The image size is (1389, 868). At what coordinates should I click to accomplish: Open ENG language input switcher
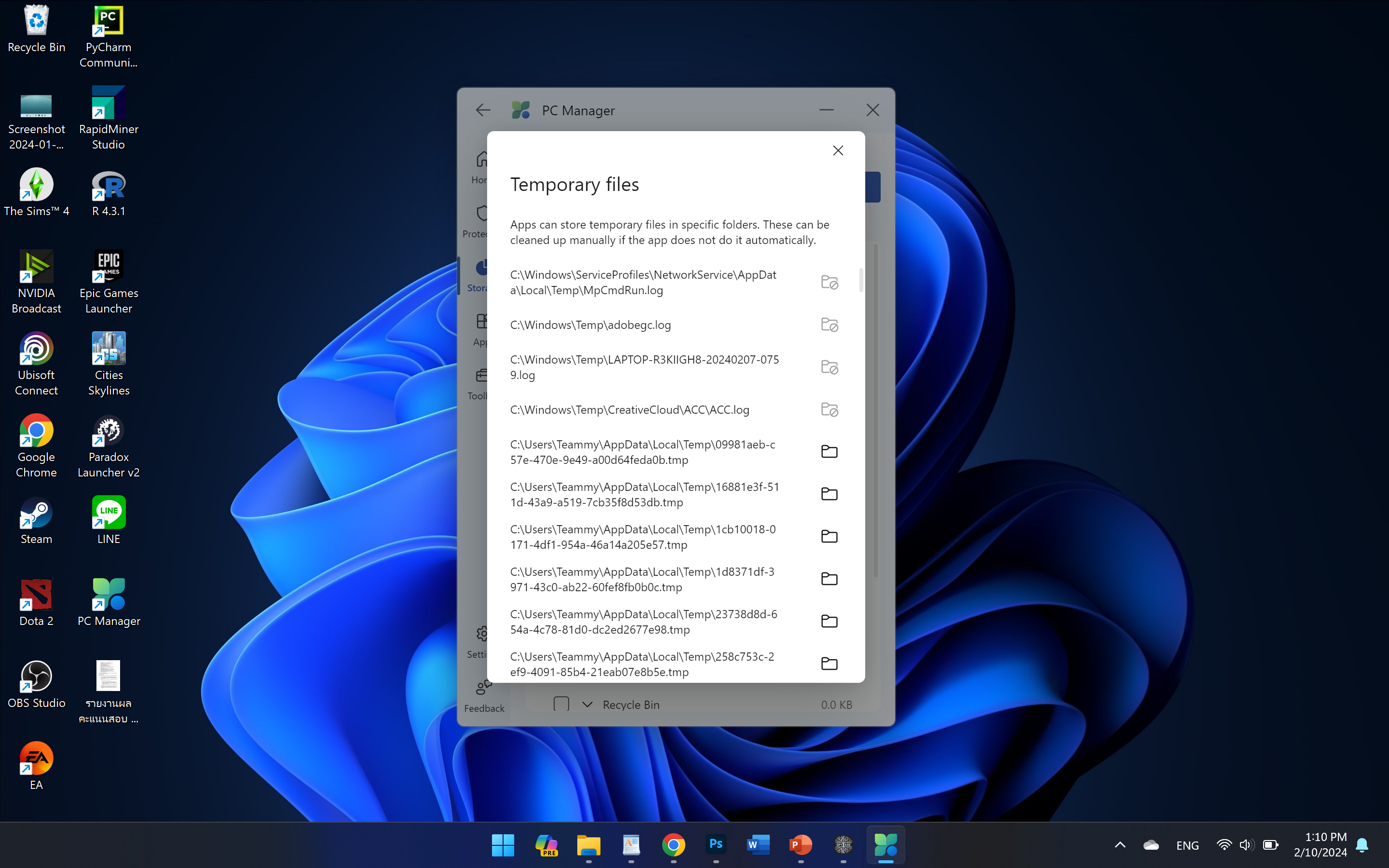1187,845
